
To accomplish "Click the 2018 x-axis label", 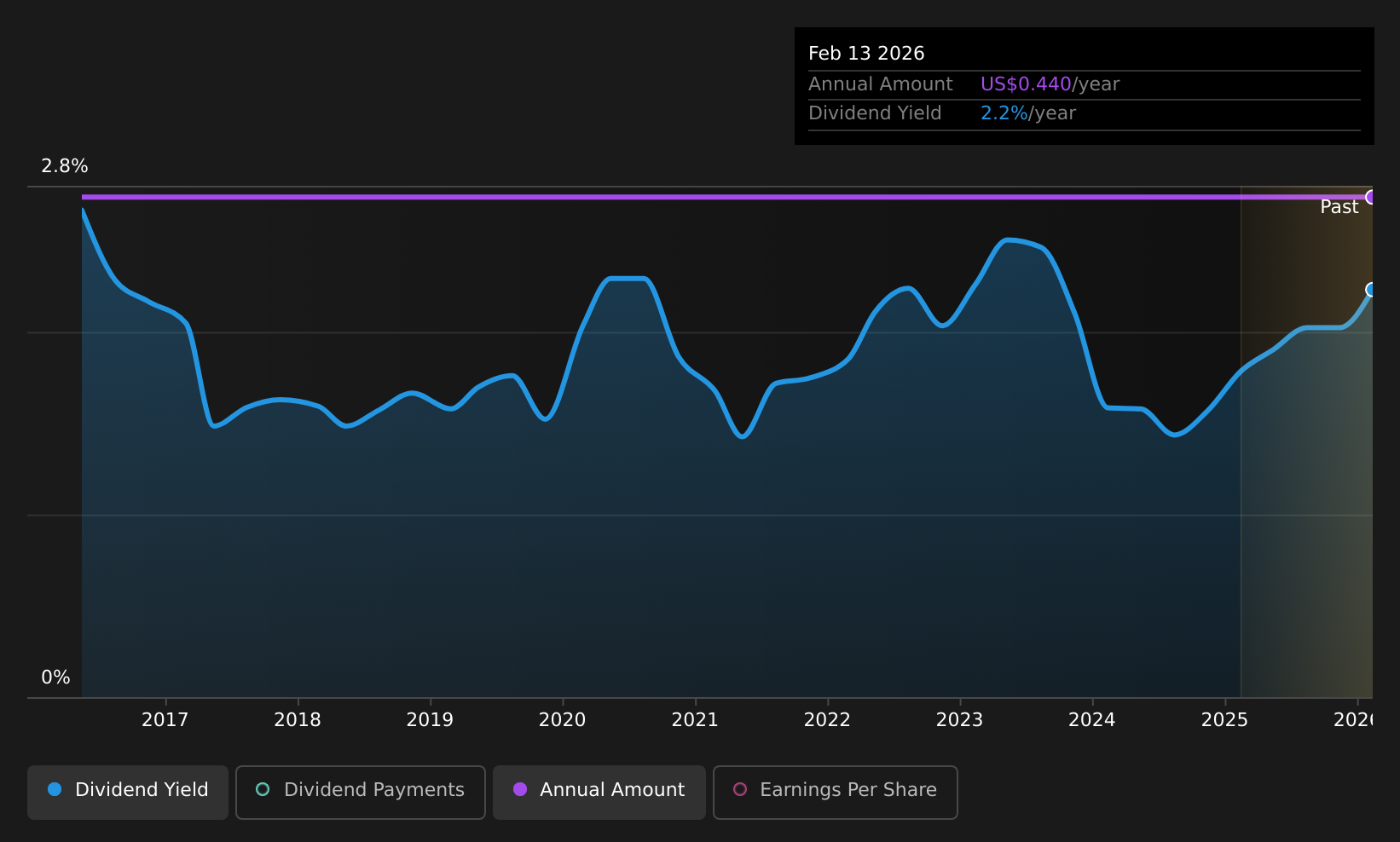I will coord(298,720).
